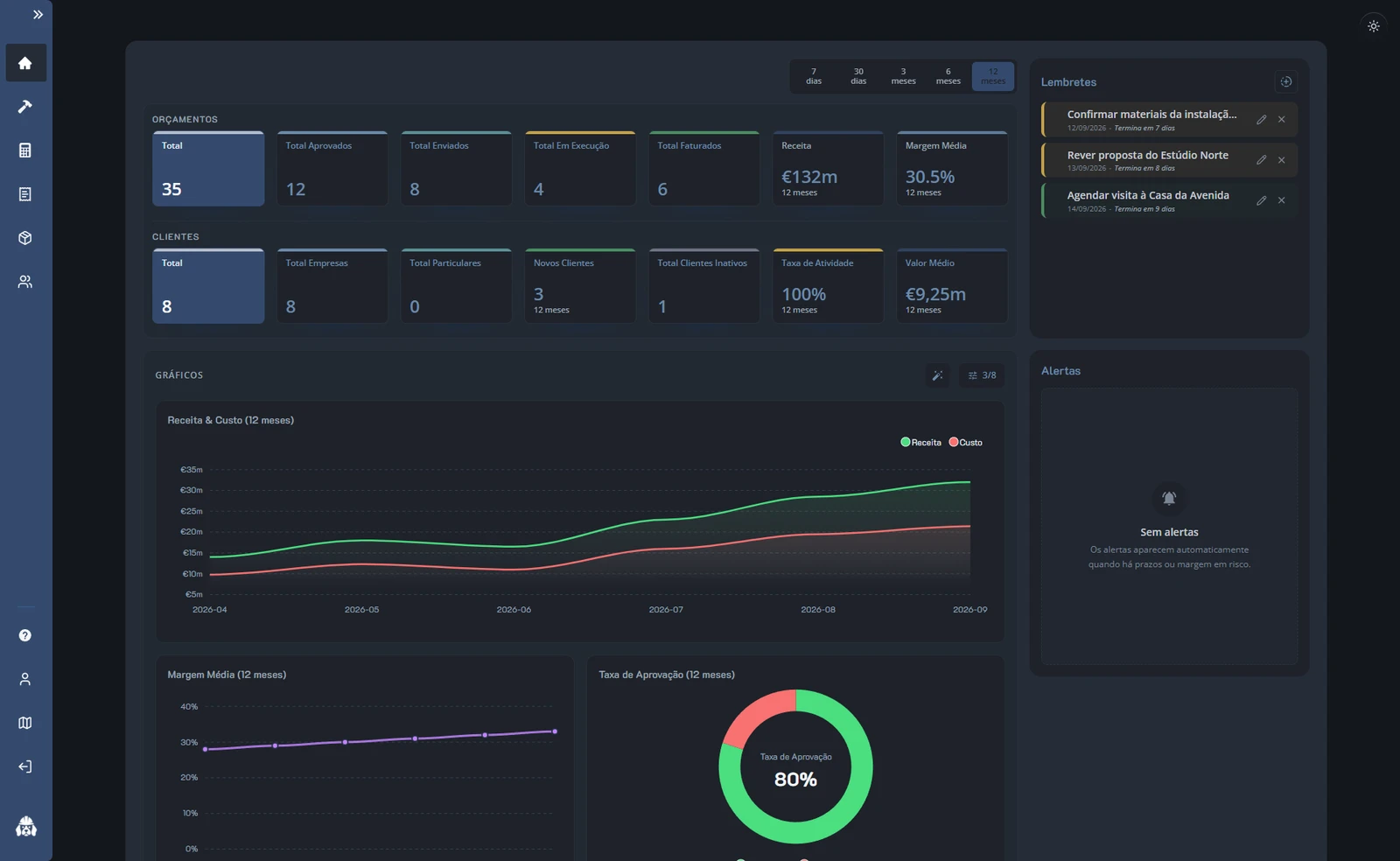Click the 'Margem Média (12 meses)' chart title
Viewport: 1400px width, 861px height.
[227, 675]
